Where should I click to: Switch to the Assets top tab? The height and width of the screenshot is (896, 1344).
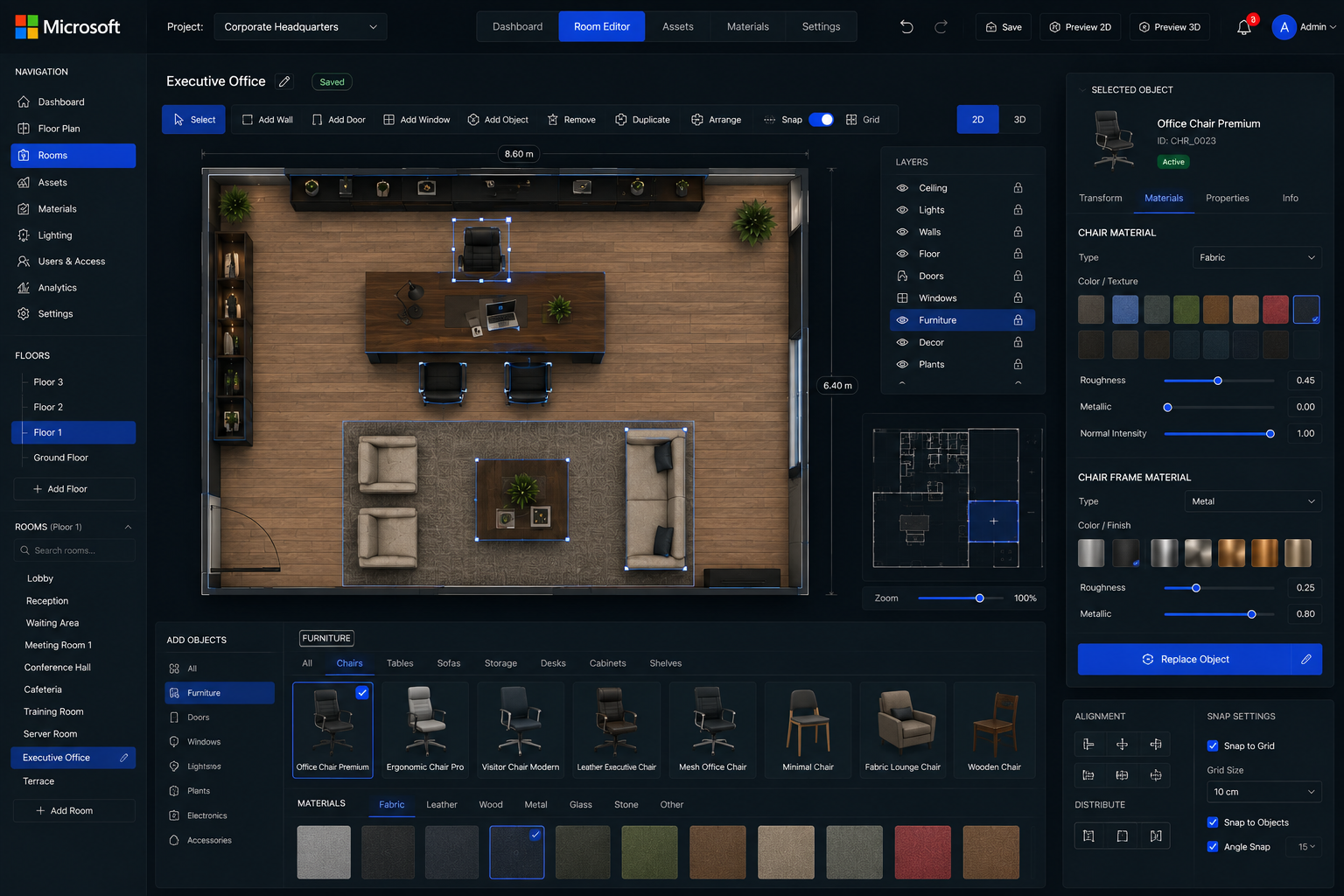[678, 27]
